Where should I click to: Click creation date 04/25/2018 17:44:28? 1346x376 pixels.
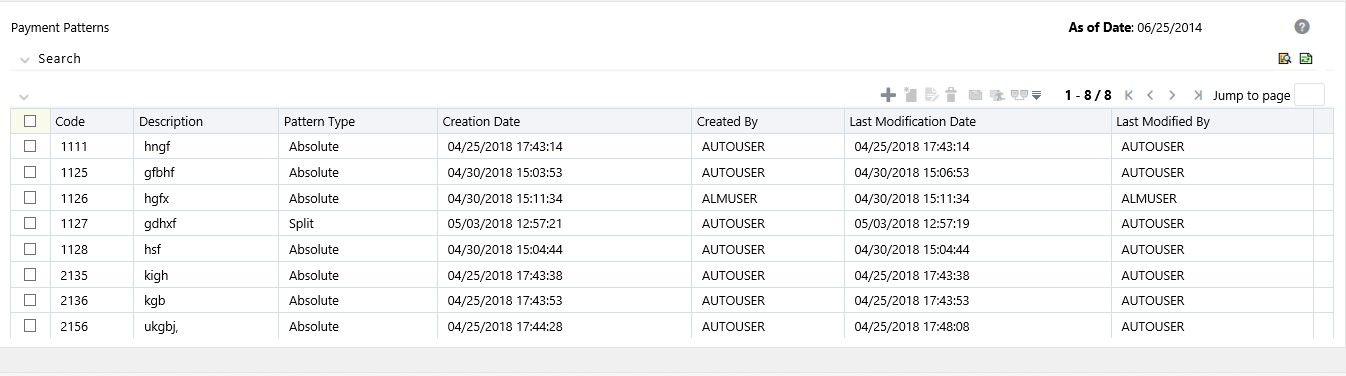point(505,326)
